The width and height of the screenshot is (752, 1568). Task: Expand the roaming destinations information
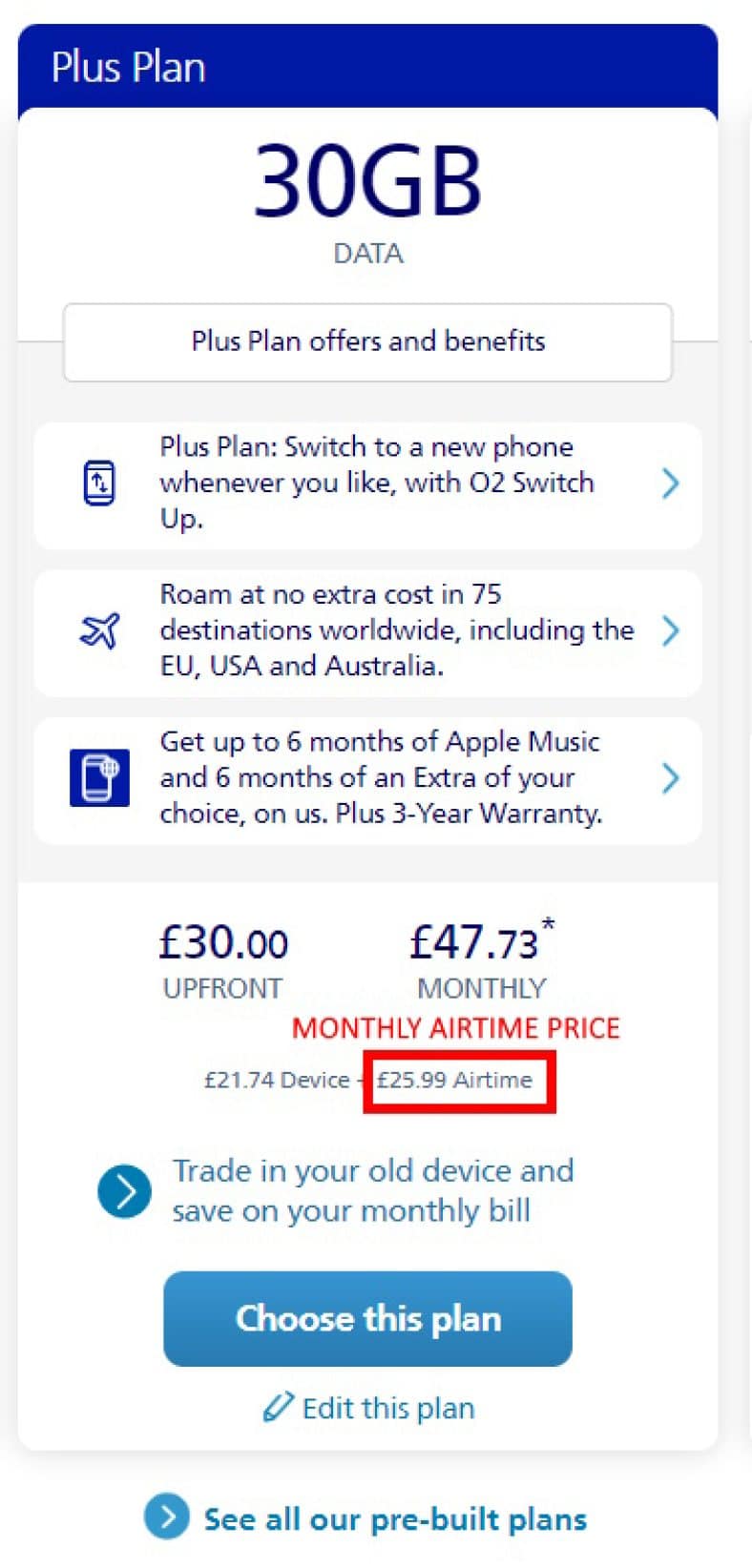(x=671, y=631)
